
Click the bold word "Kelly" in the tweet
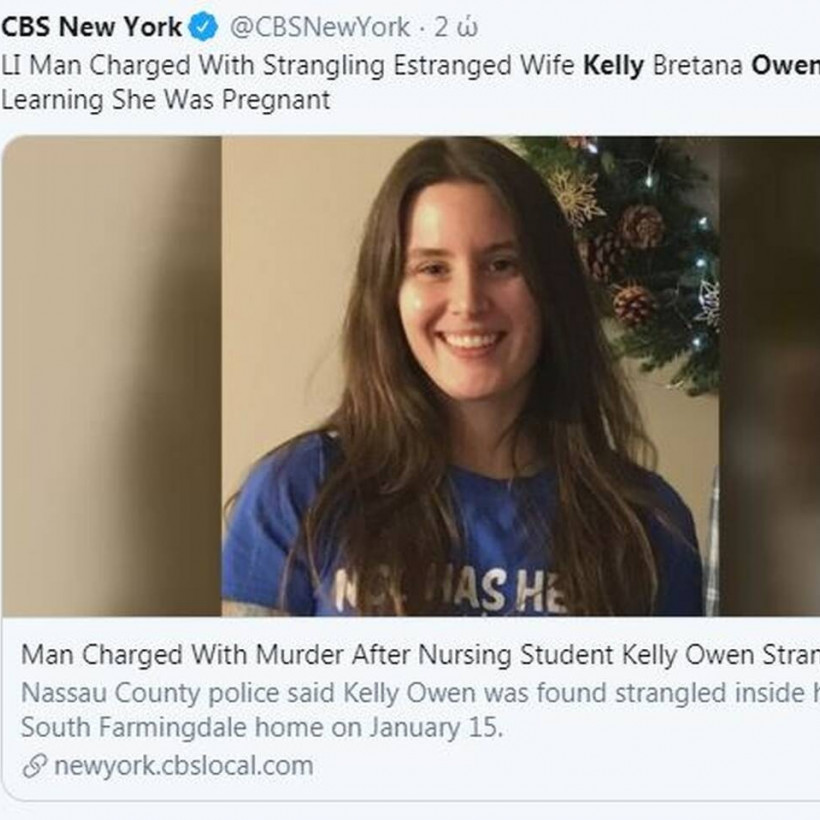613,67
